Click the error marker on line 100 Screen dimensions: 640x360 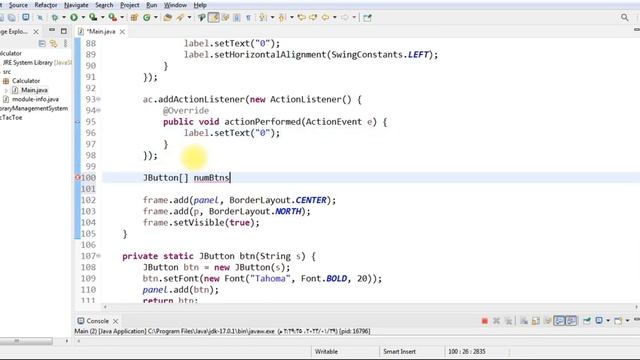pos(77,178)
